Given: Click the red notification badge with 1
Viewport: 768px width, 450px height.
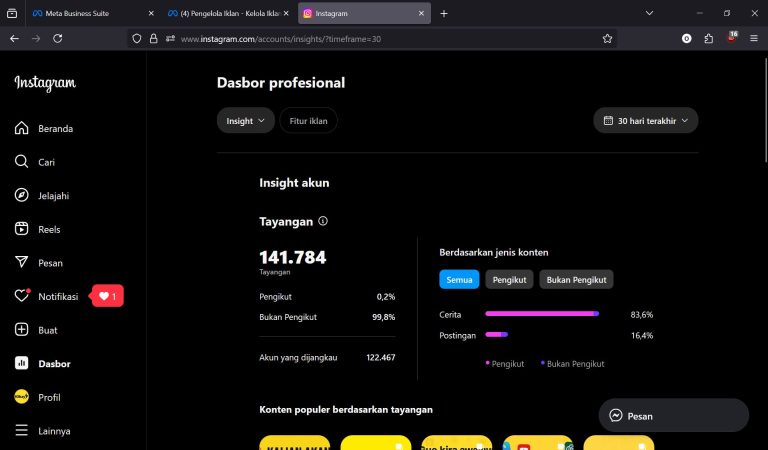Looking at the screenshot, I should pyautogui.click(x=108, y=296).
